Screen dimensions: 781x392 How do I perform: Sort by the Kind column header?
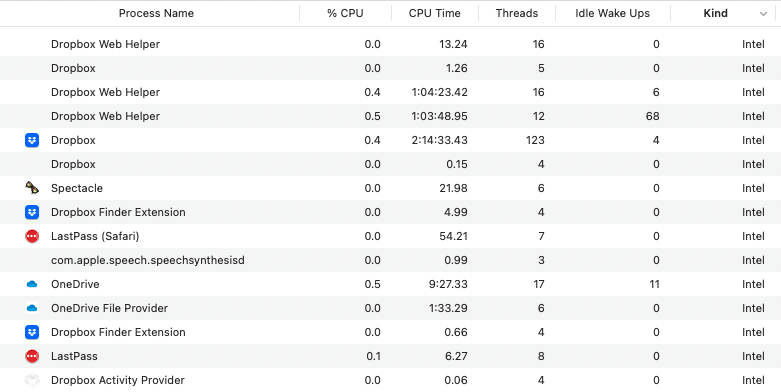click(x=715, y=13)
